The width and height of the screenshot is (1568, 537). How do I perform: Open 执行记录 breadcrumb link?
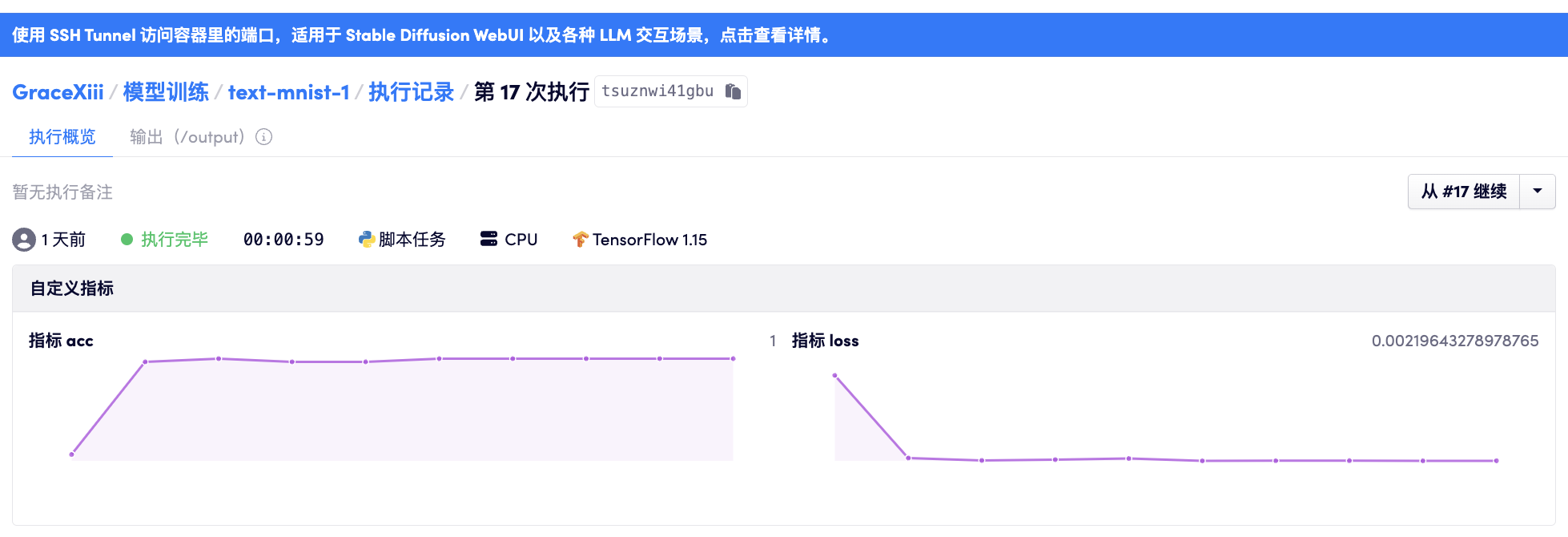coord(411,92)
